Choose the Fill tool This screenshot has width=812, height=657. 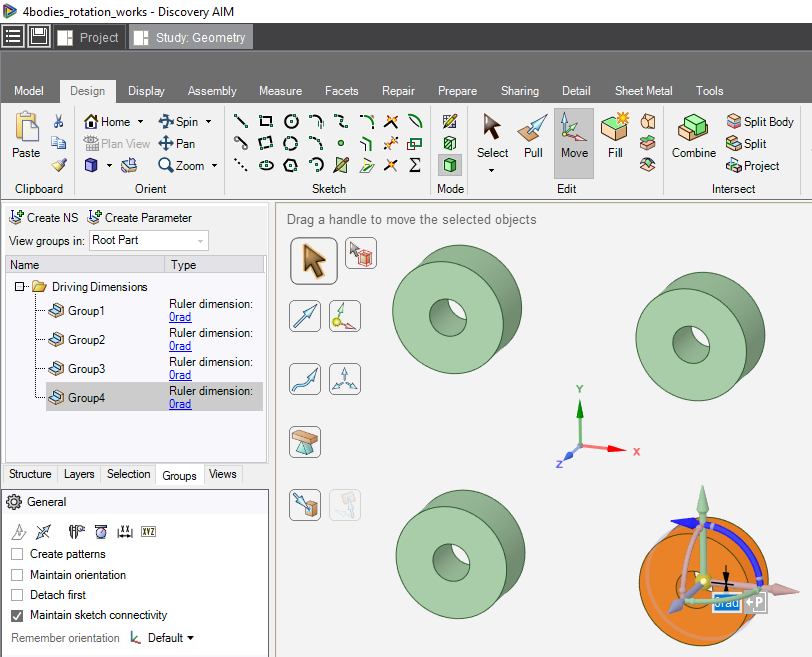pos(615,136)
